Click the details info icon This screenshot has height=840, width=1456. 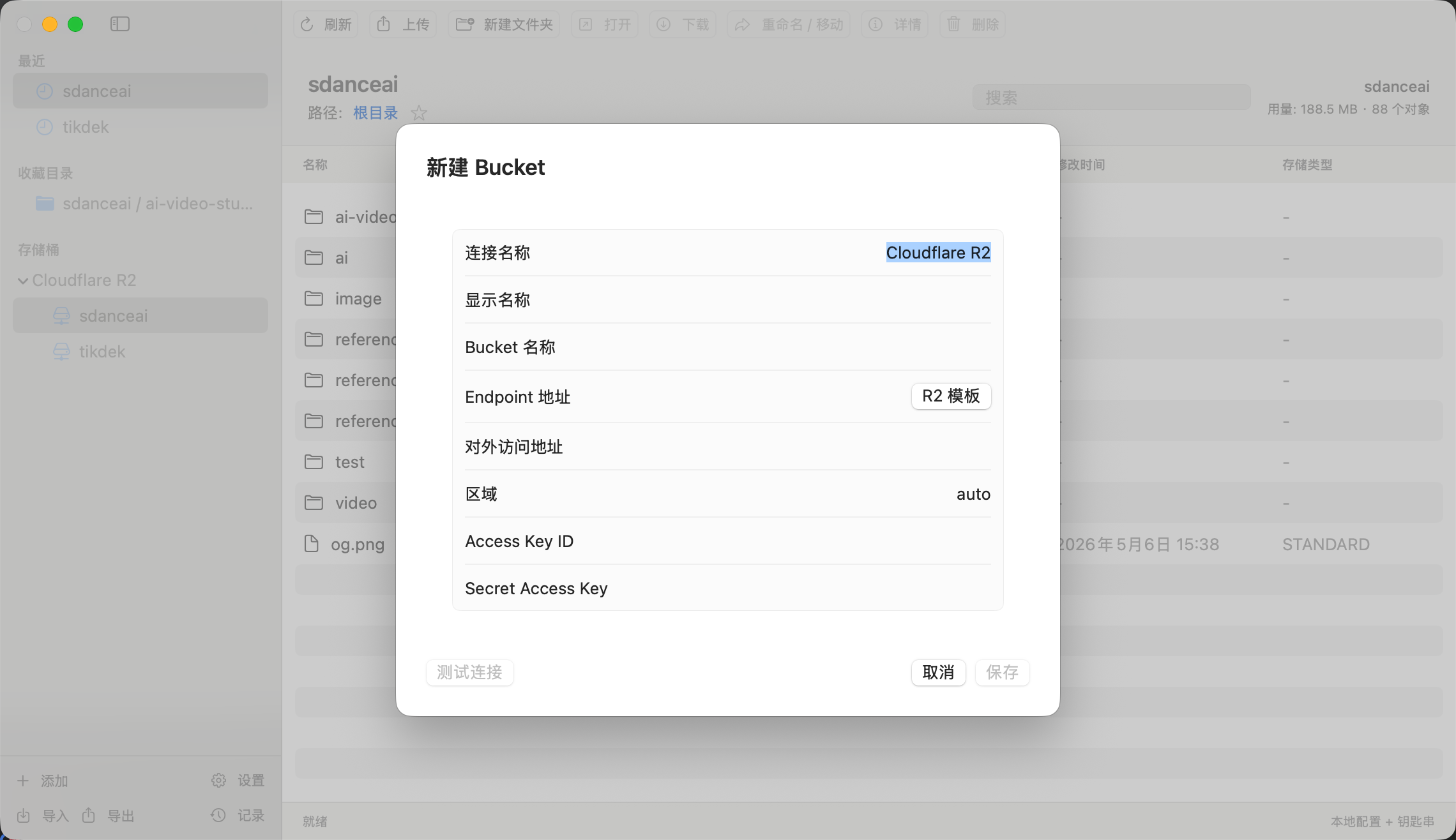[x=876, y=24]
